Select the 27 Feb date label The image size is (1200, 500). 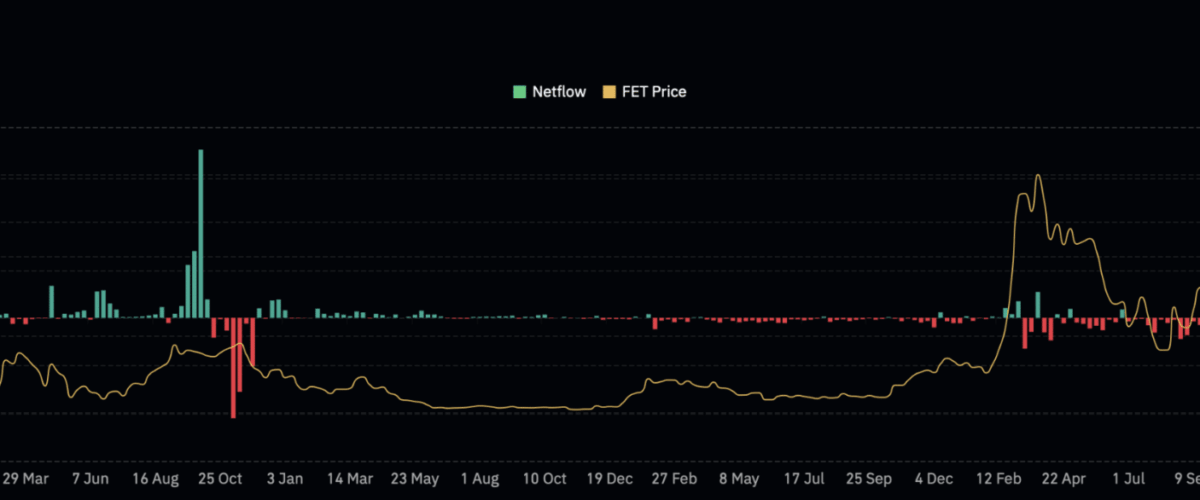click(x=674, y=478)
